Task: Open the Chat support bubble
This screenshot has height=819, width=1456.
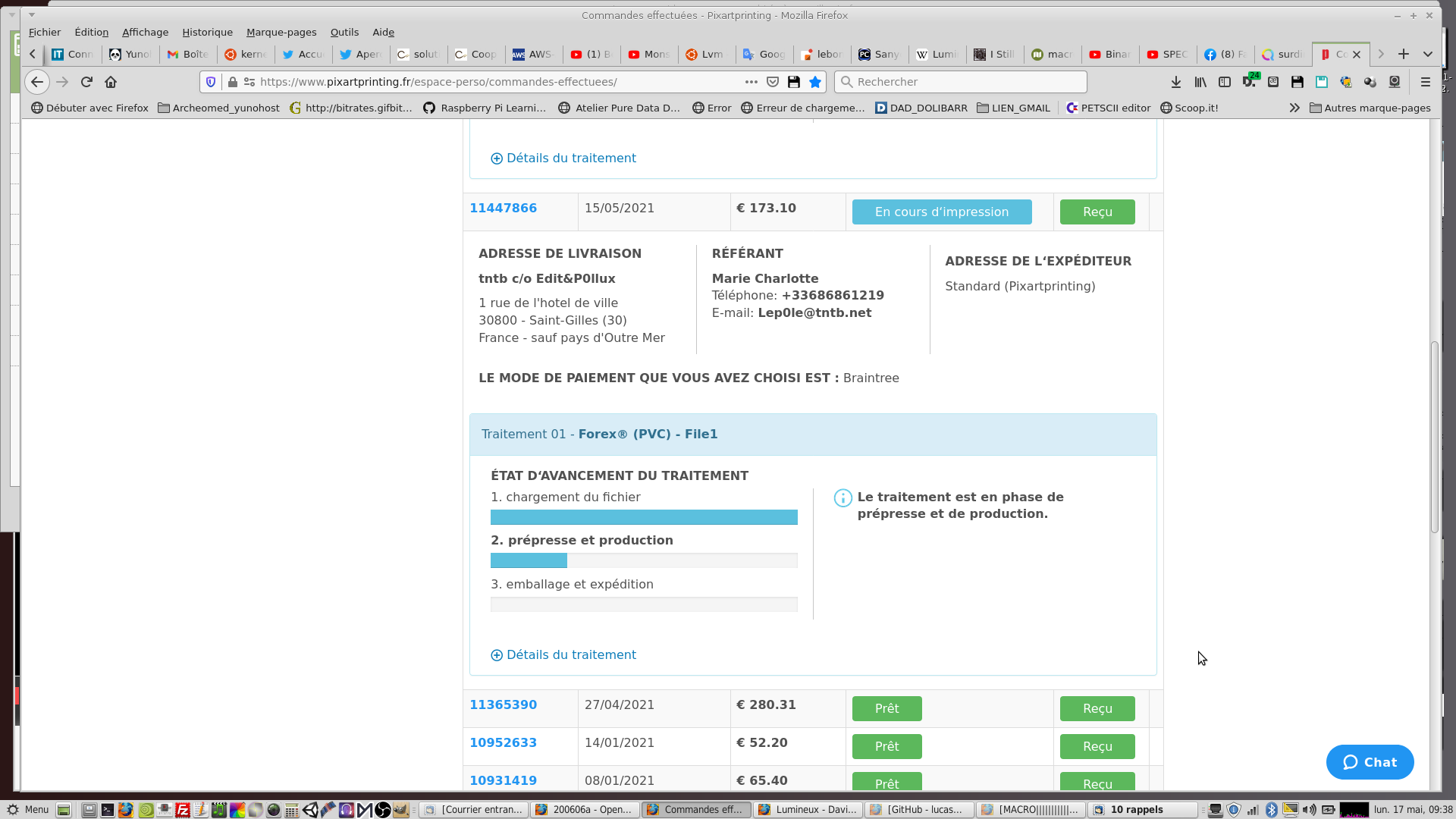Action: click(1370, 762)
